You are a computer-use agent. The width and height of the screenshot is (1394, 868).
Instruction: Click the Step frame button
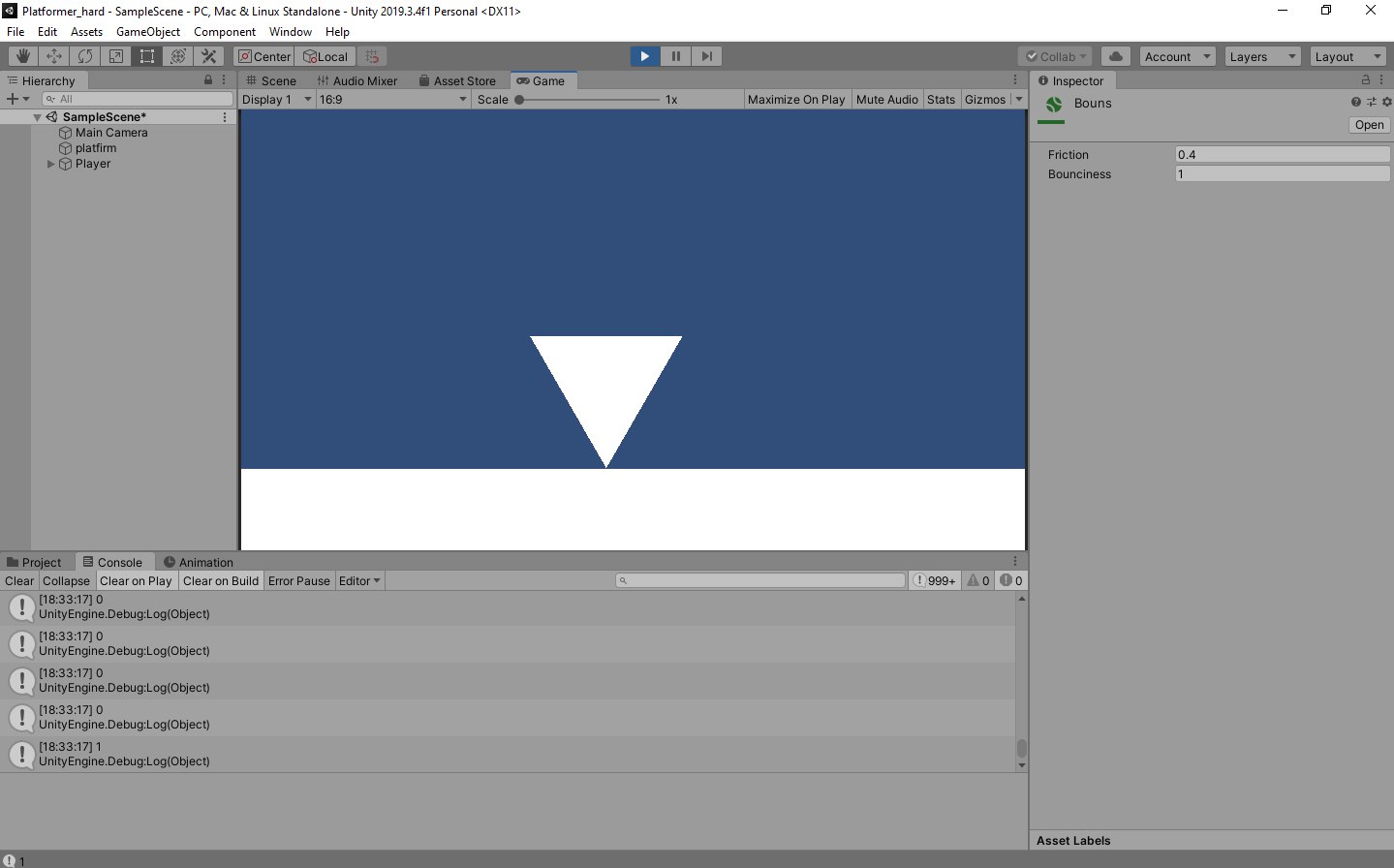click(707, 56)
